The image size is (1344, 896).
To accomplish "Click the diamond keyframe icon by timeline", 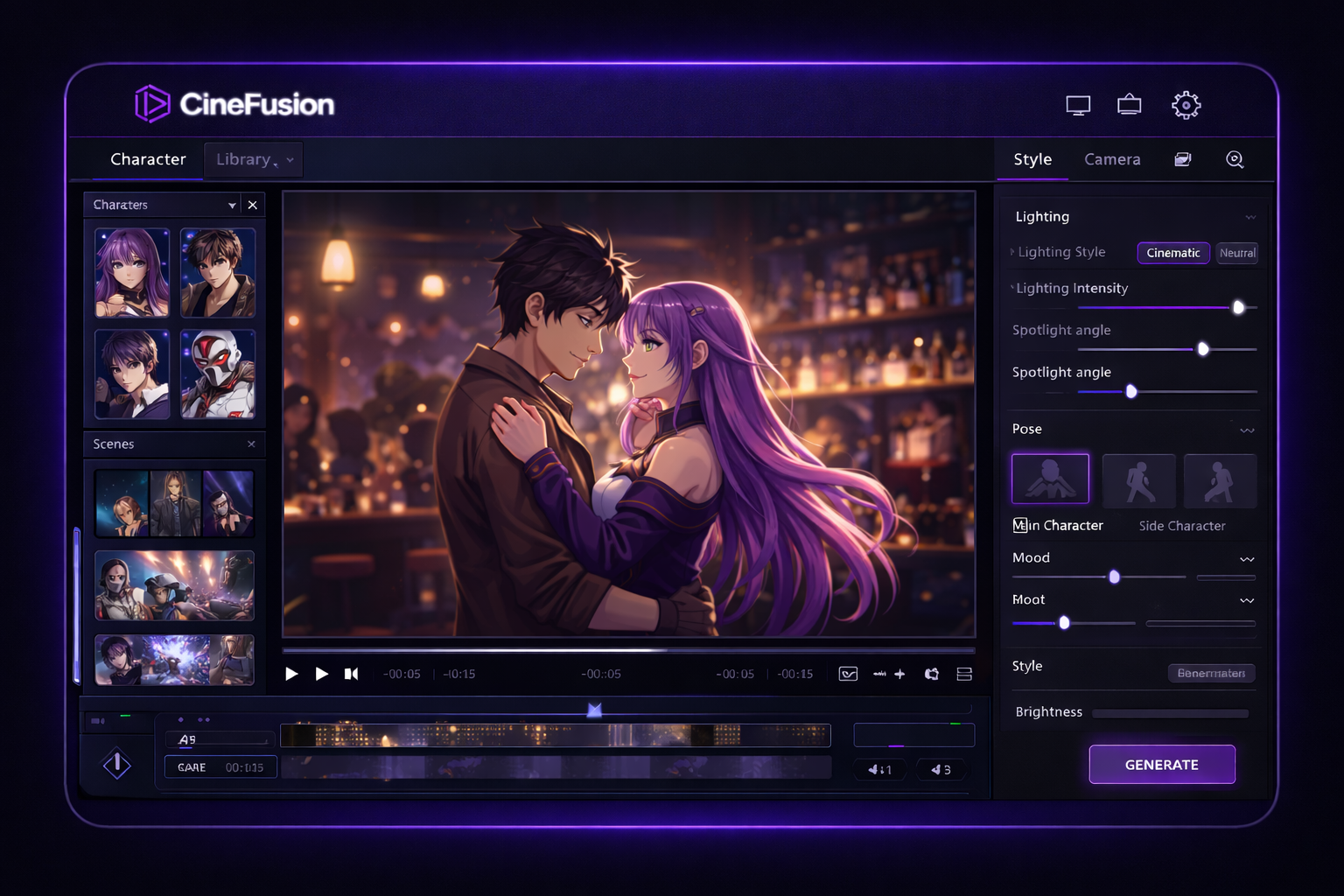I will point(117,764).
